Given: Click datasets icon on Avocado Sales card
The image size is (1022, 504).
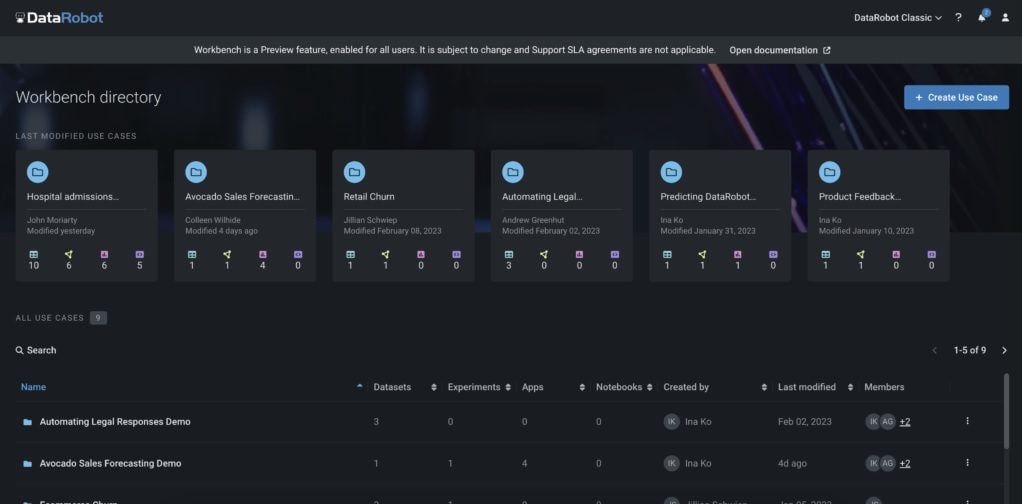Looking at the screenshot, I should [192, 254].
